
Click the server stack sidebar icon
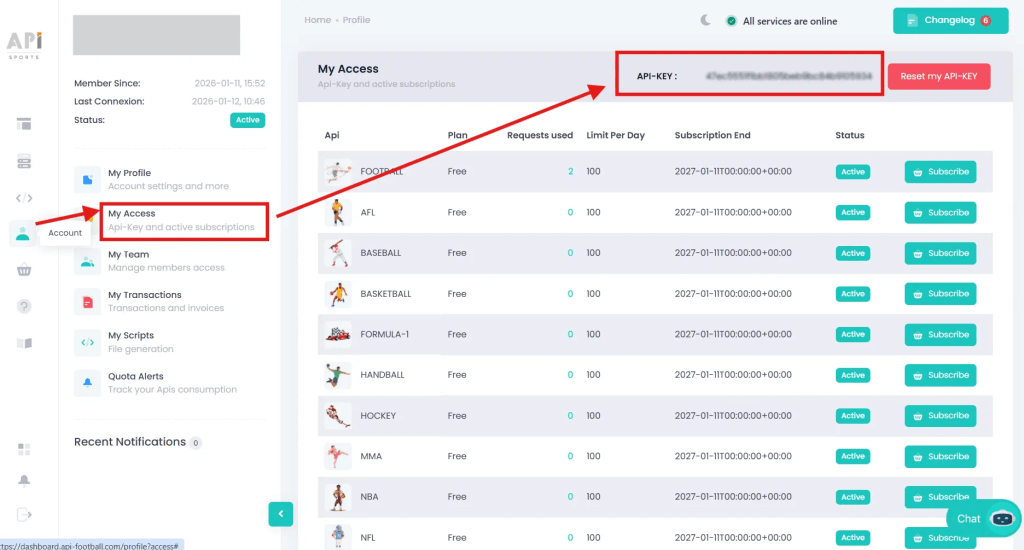pos(25,161)
